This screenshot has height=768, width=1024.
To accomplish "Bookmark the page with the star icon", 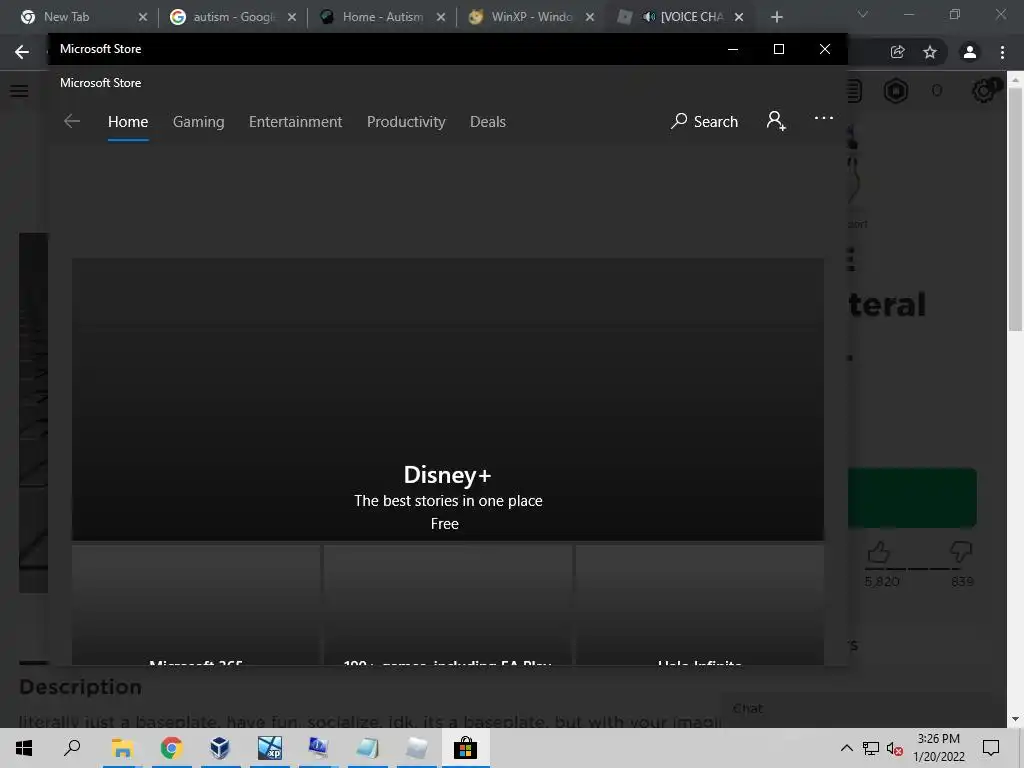I will tap(930, 52).
